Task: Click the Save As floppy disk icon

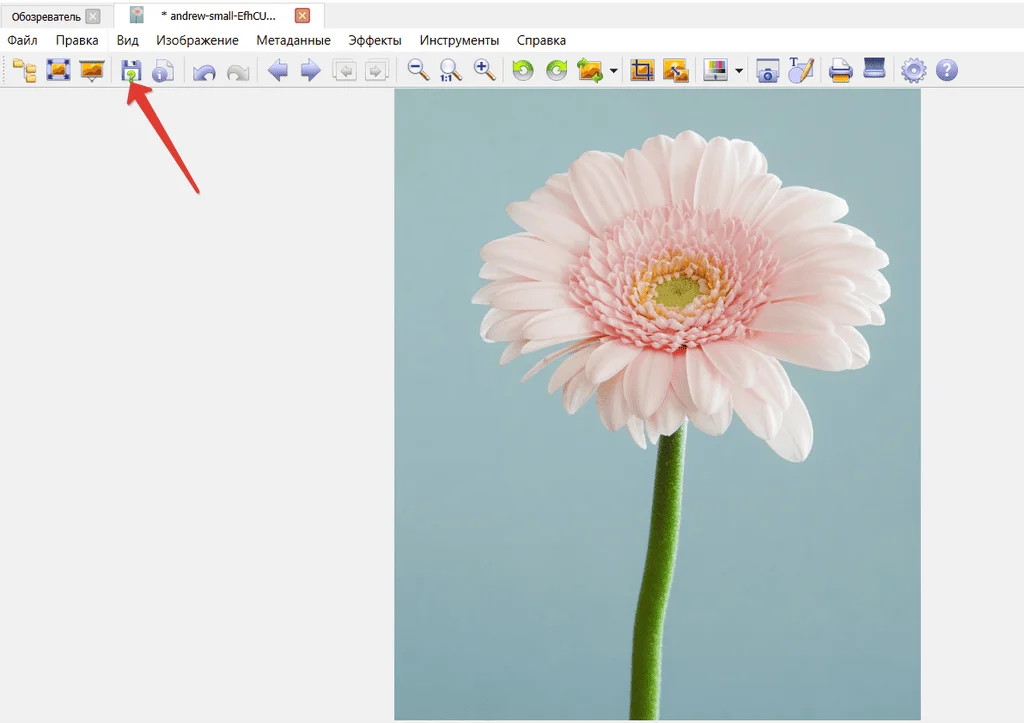Action: point(131,71)
